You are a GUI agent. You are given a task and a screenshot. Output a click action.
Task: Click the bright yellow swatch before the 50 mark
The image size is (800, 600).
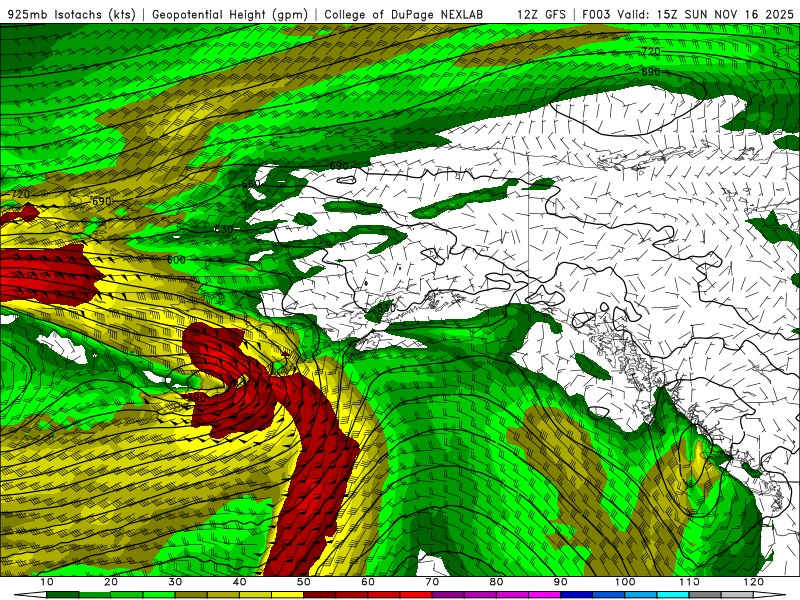pos(287,595)
